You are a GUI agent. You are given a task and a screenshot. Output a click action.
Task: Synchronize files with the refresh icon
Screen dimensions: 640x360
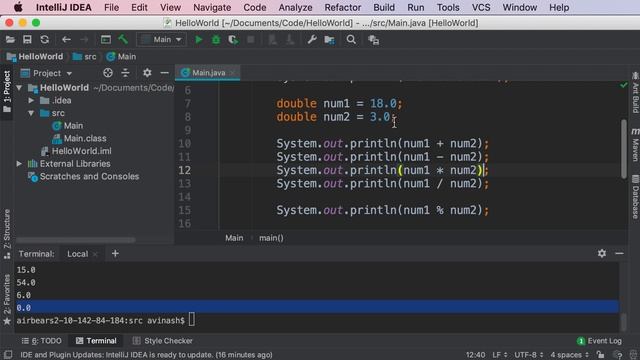(44, 40)
